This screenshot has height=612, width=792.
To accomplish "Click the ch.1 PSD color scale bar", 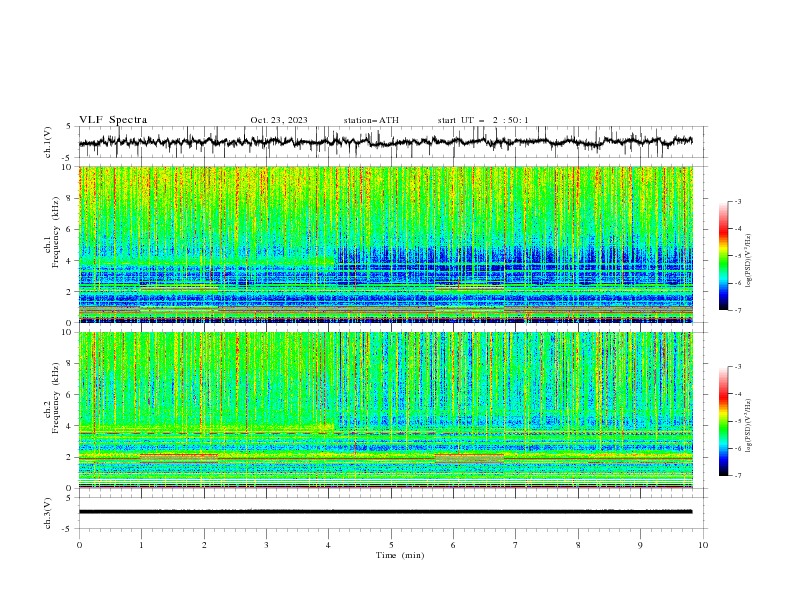I will point(723,256).
